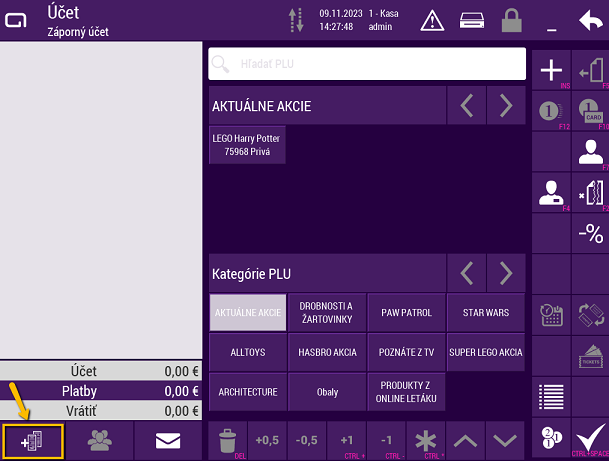Image resolution: width=609 pixels, height=461 pixels.
Task: Go to previous Kategórie PLU page
Action: click(466, 272)
